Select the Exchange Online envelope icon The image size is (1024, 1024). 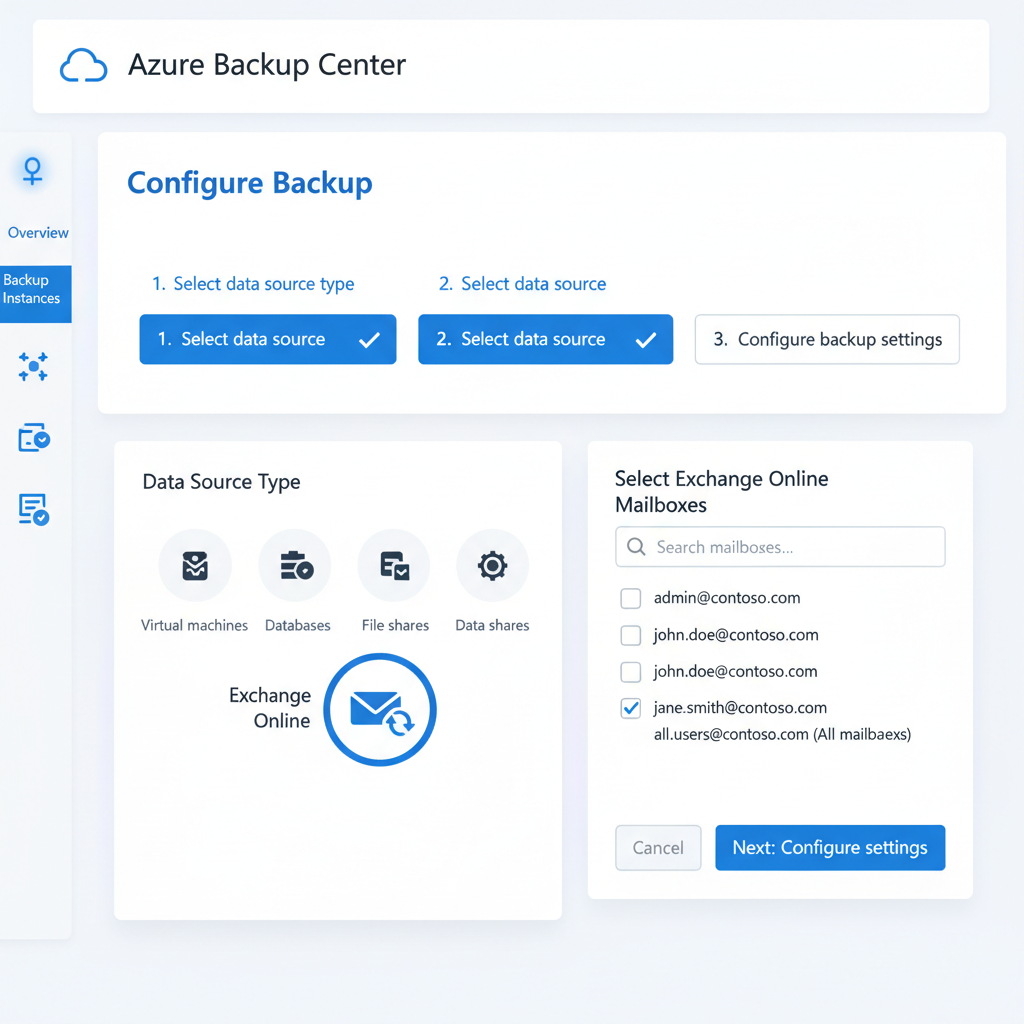[x=380, y=710]
